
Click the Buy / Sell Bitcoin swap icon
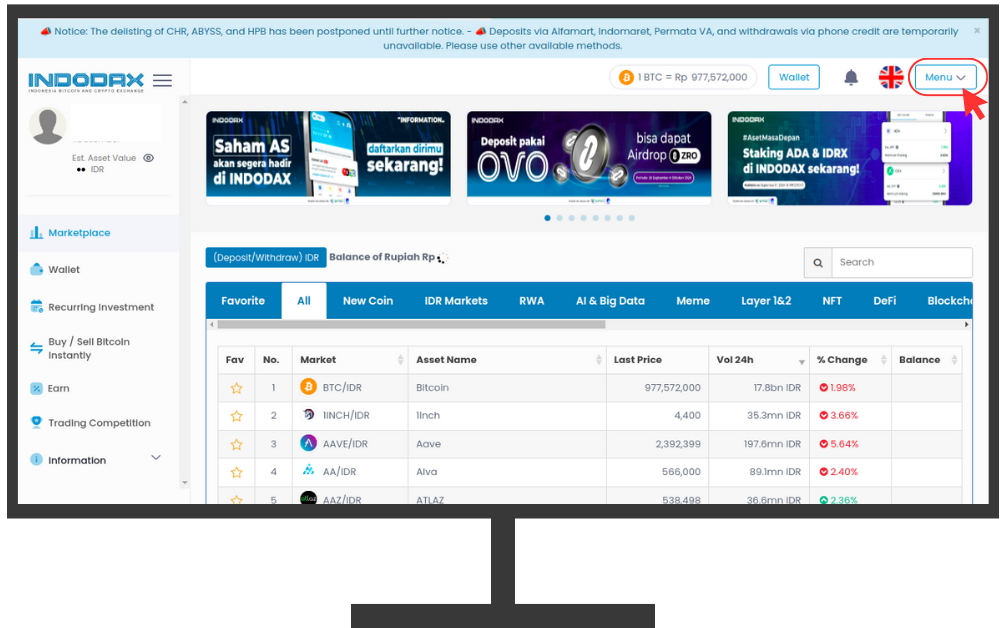36,348
